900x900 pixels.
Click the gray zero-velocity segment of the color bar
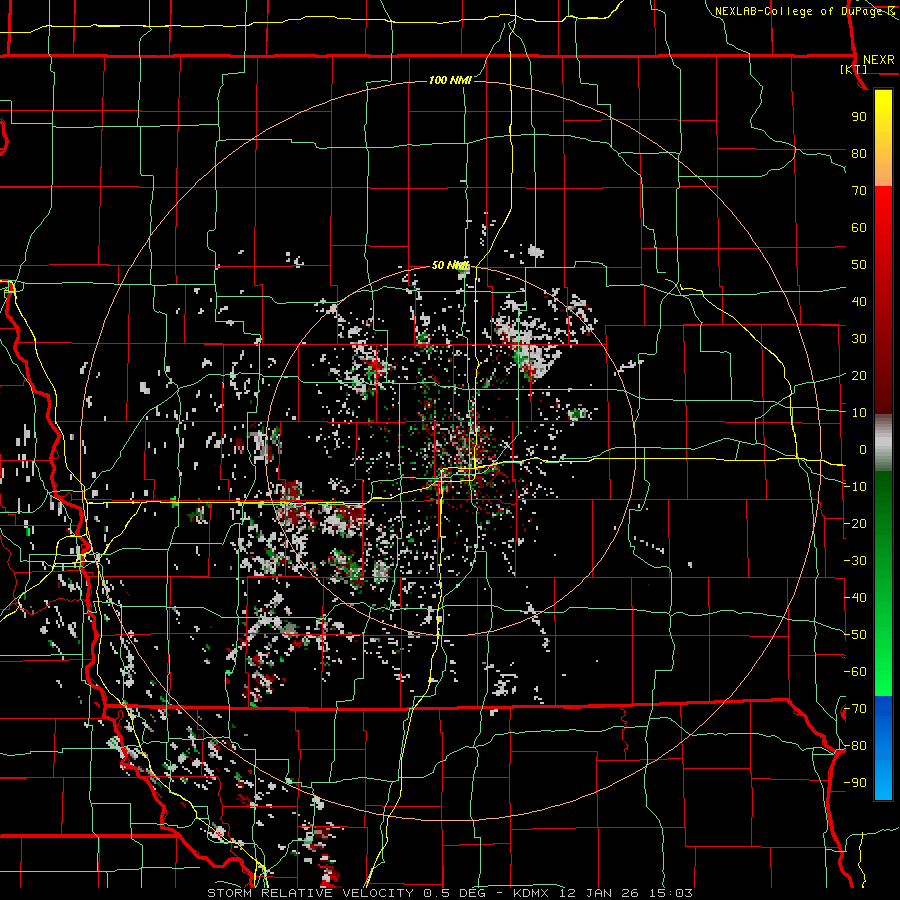click(883, 443)
